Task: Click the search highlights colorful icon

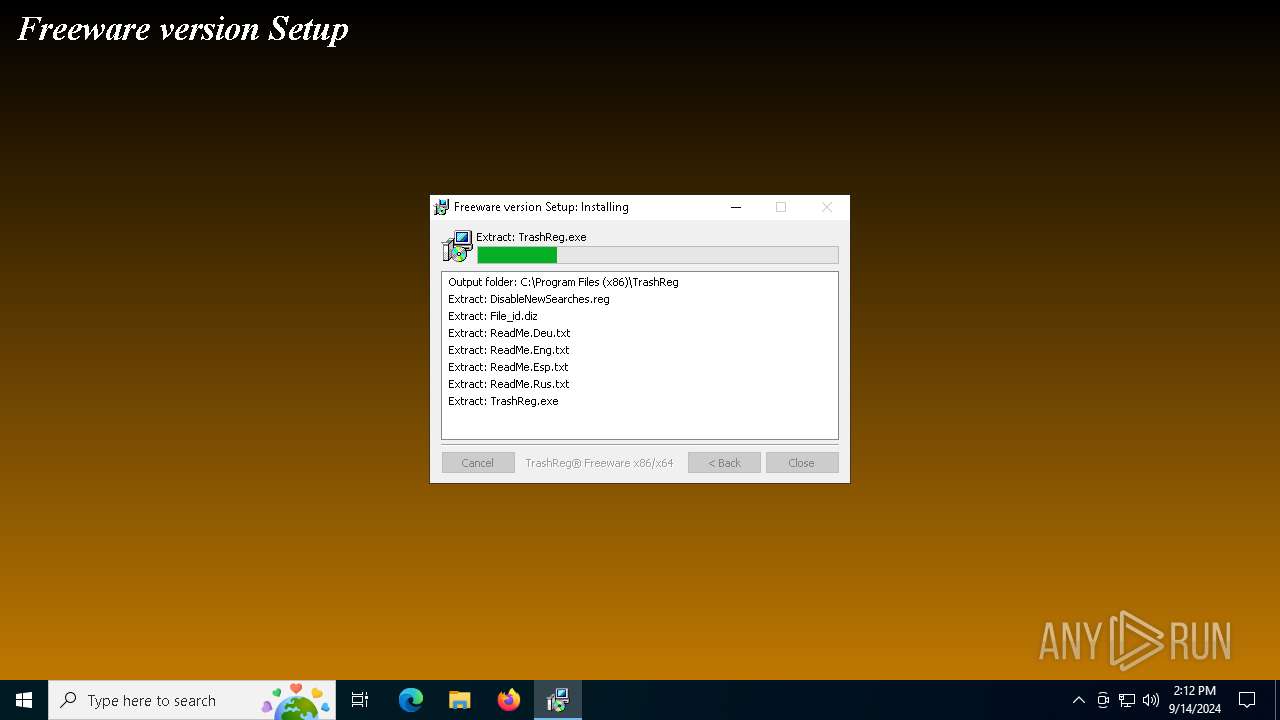Action: point(297,701)
